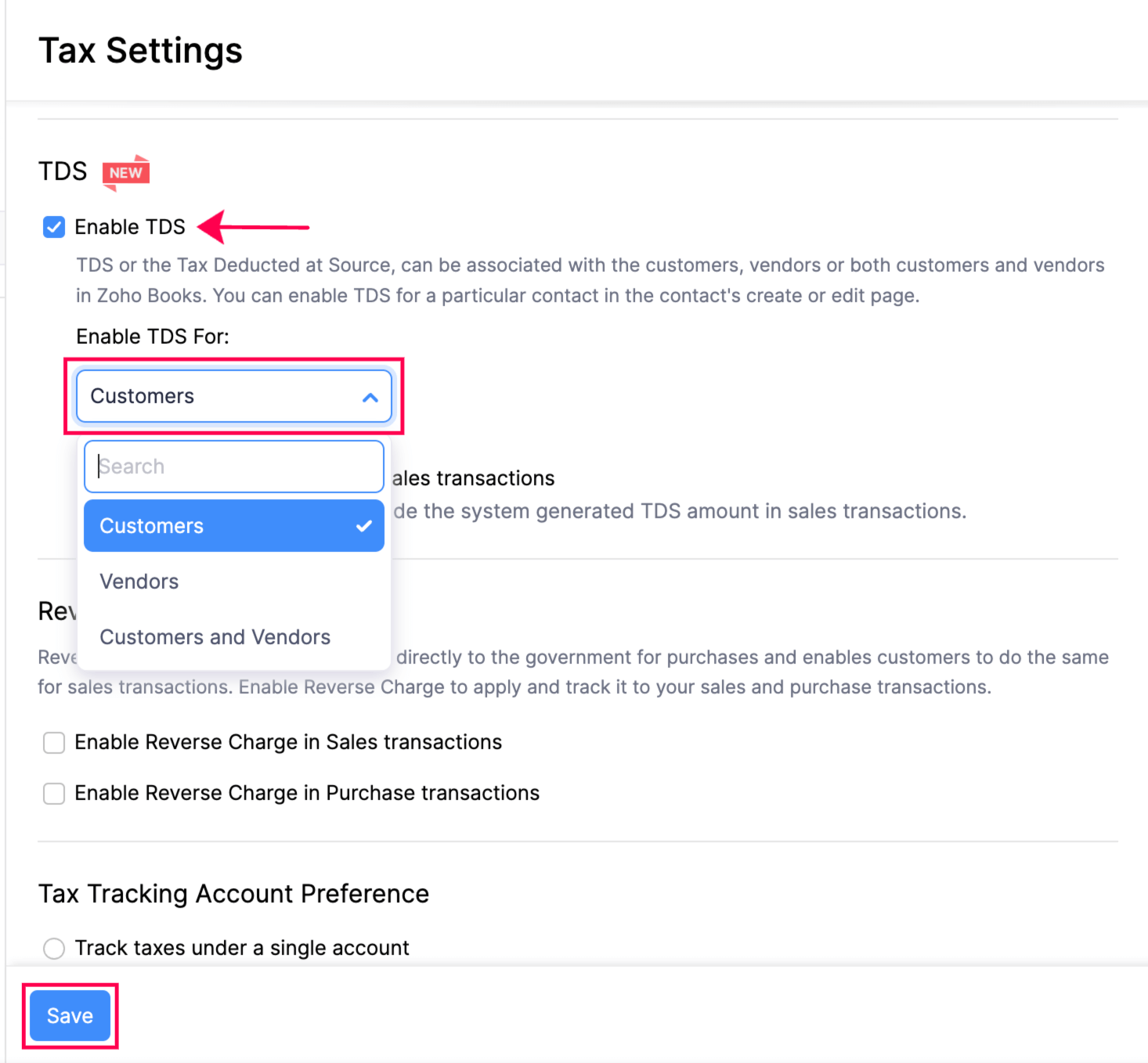Check Enable Reverse Charge in Purchase transactions
The height and width of the screenshot is (1063, 1148).
54,793
